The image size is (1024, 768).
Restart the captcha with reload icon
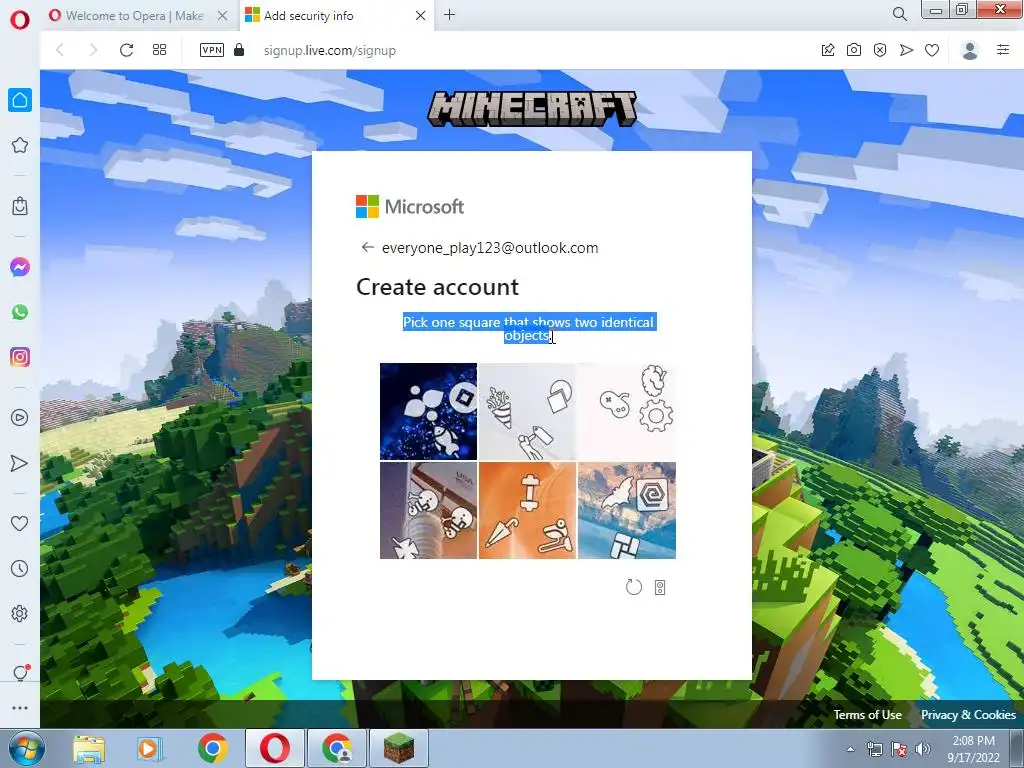point(633,587)
